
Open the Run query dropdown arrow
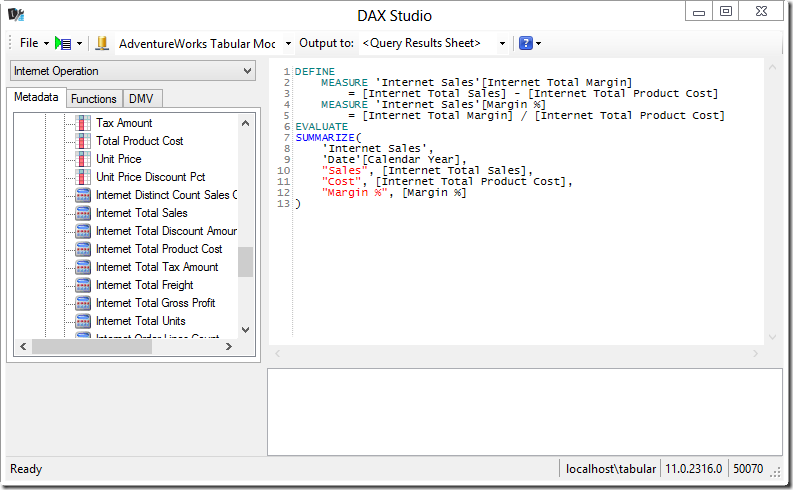click(x=79, y=43)
